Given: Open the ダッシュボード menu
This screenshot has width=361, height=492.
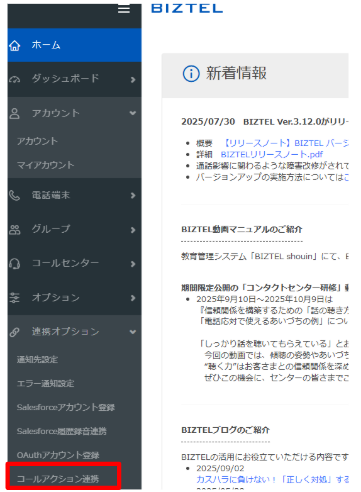Looking at the screenshot, I should 74,79.
